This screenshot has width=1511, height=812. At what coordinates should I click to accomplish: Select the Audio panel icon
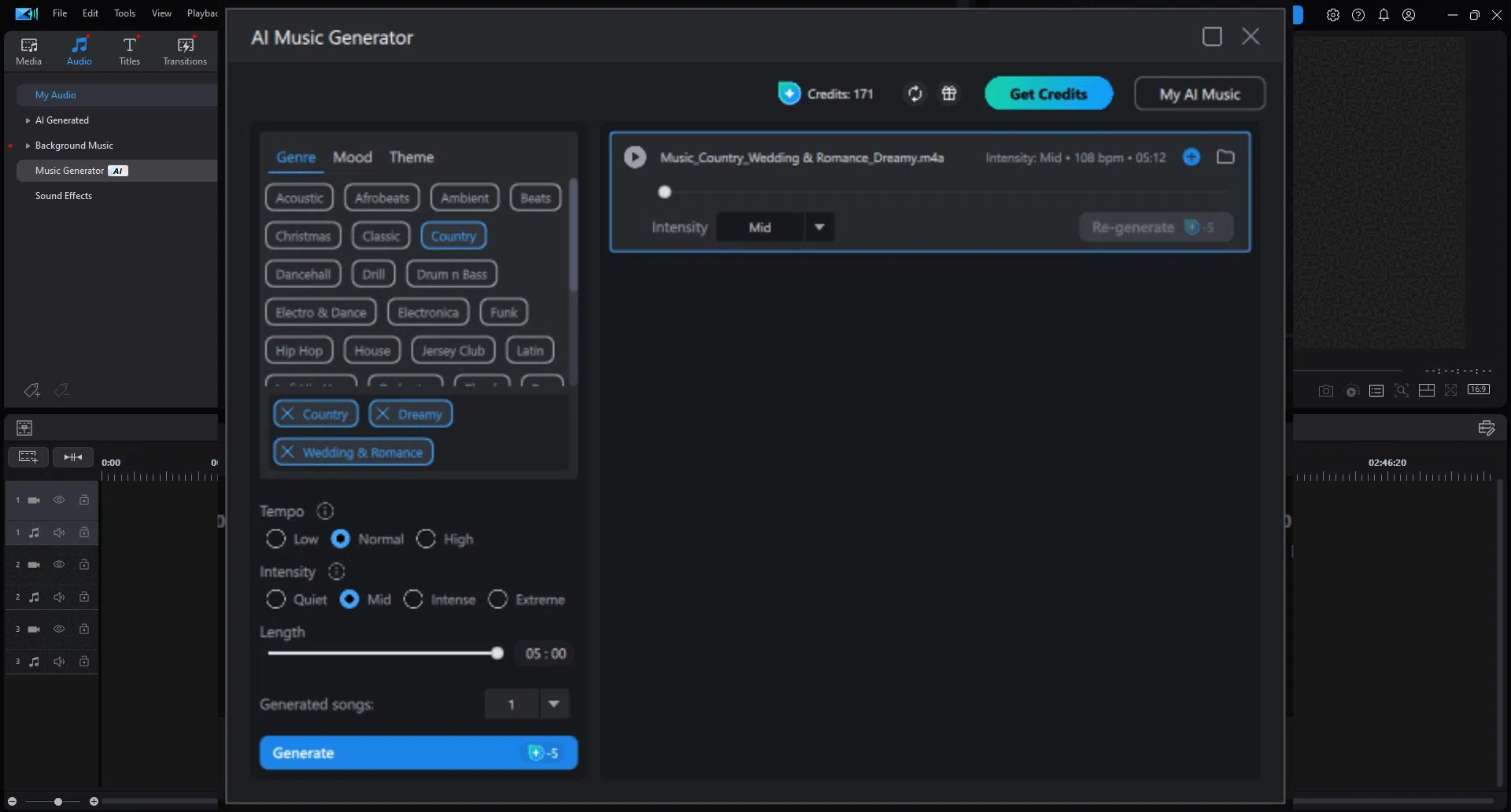[x=79, y=50]
